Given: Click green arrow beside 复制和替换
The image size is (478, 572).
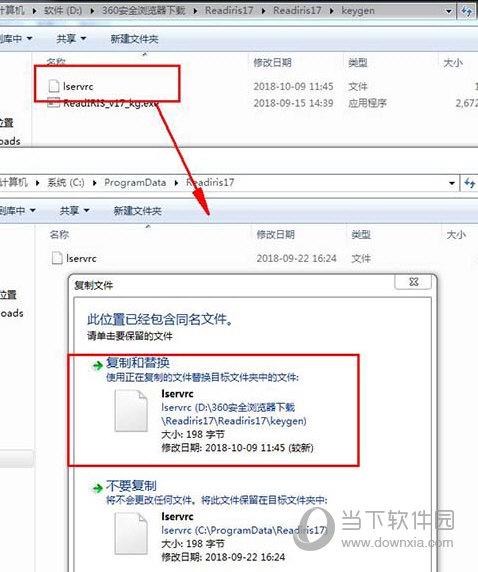Looking at the screenshot, I should coord(97,365).
